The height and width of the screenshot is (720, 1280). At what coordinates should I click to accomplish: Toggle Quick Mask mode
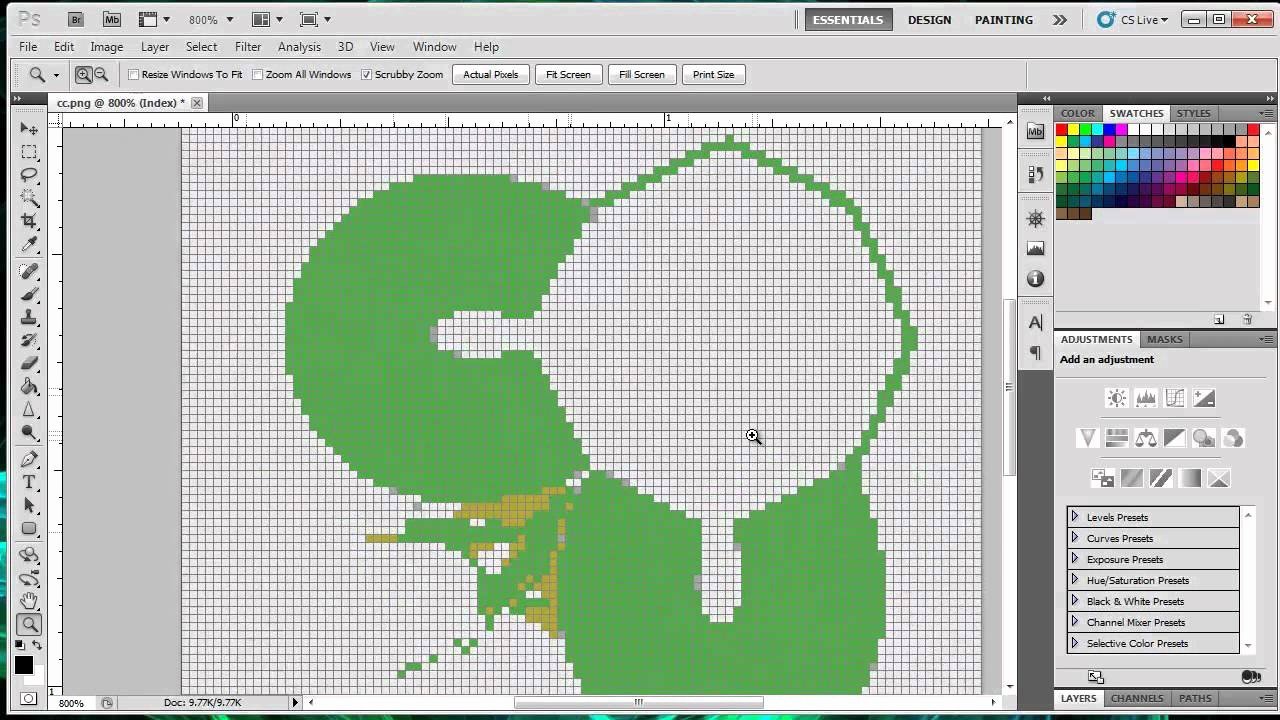(x=29, y=698)
